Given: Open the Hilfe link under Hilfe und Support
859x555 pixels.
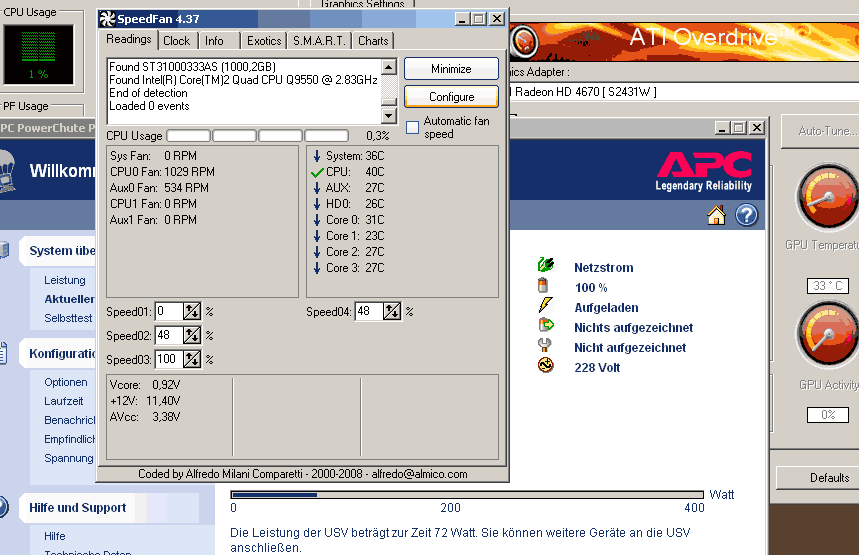Looking at the screenshot, I should [55, 536].
